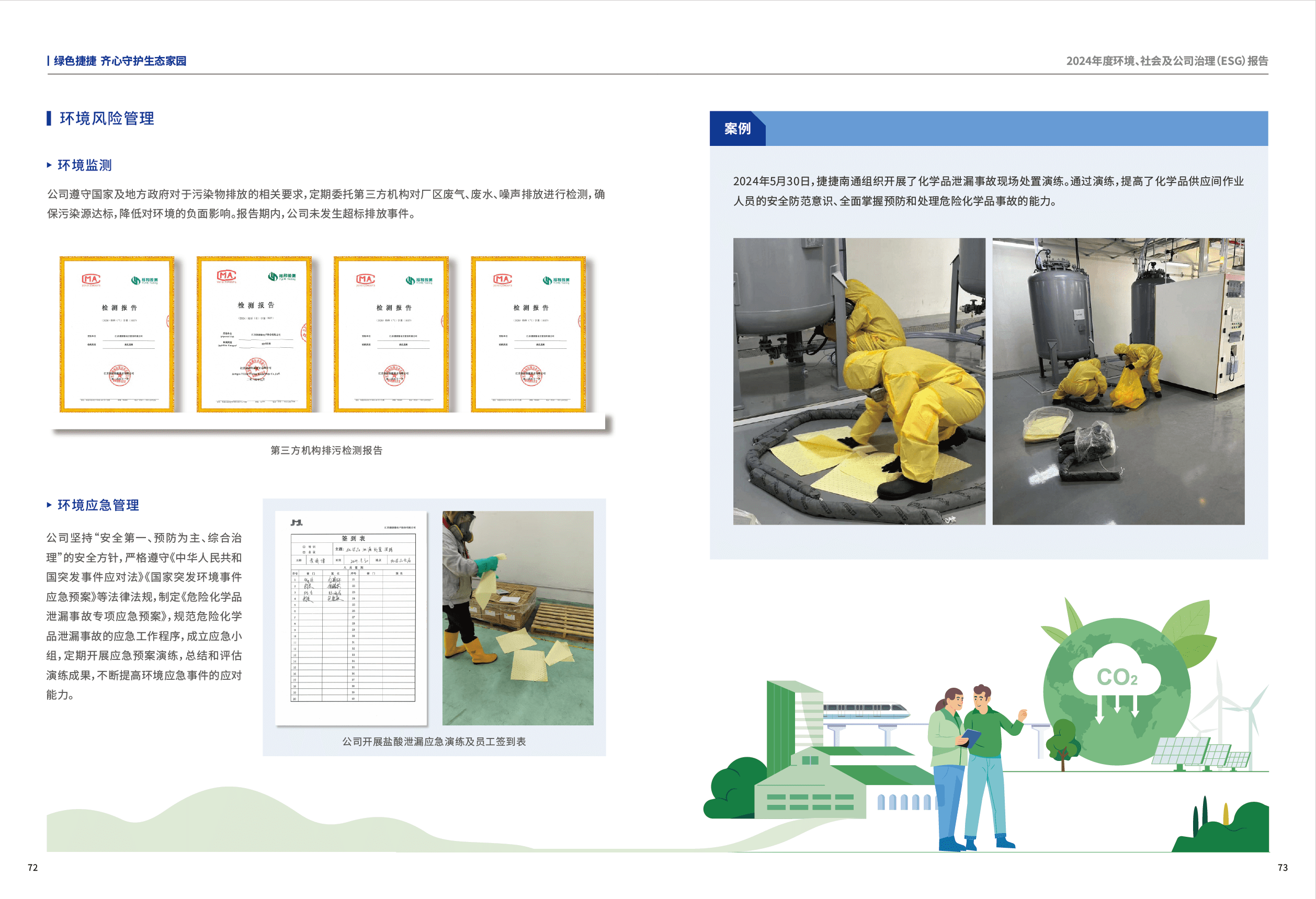The image size is (1316, 899).
Task: Click the red official seal on second report
Action: (256, 369)
